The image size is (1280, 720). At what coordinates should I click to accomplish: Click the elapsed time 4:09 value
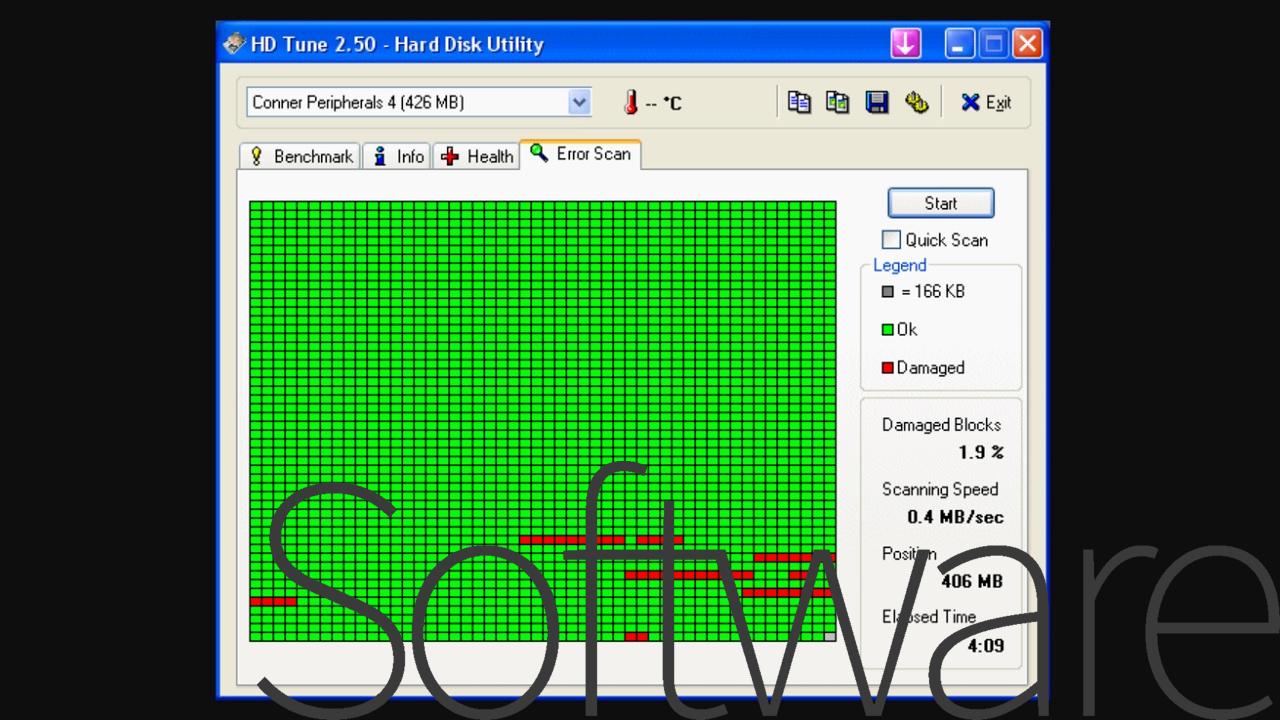[985, 646]
